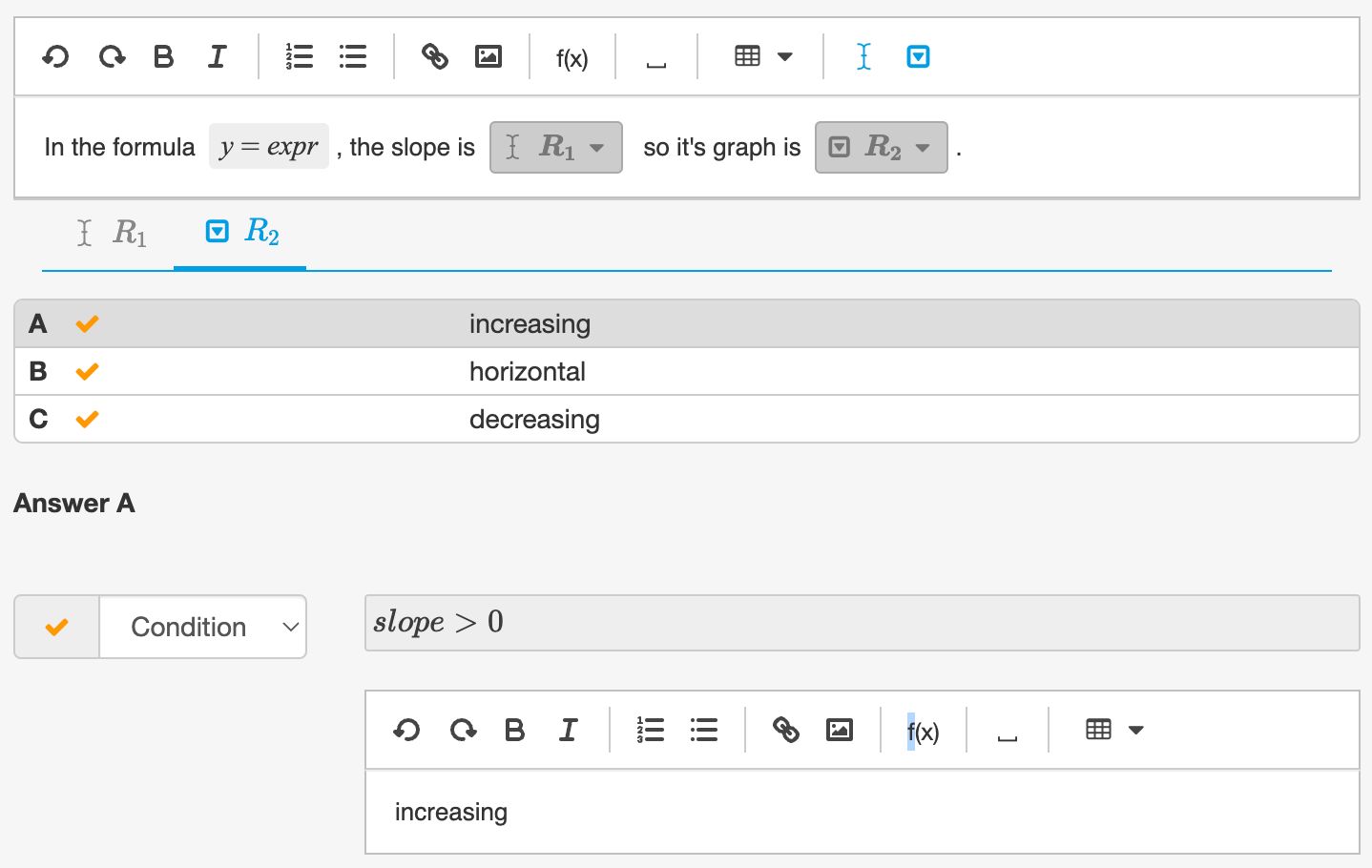Screen dimensions: 1372x868
Task: Toggle bold formatting in the top toolbar
Action: click(x=163, y=56)
